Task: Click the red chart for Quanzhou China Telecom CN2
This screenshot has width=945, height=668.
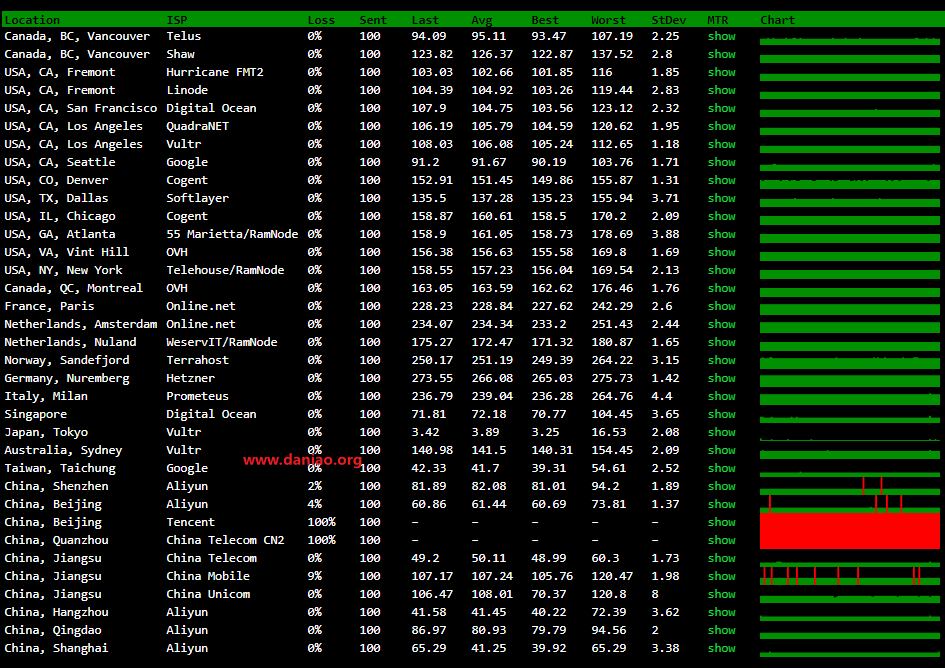Action: click(x=849, y=540)
